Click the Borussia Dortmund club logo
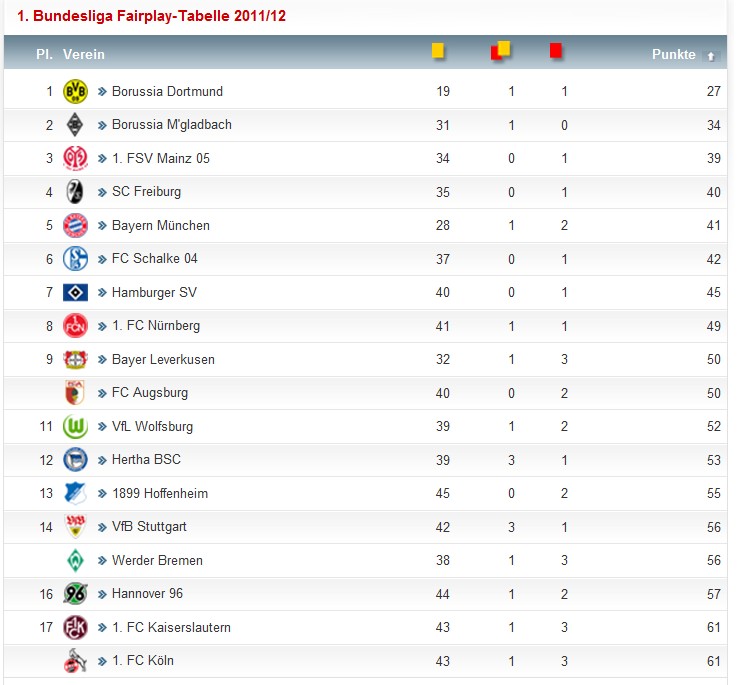Viewport: 742px width, 685px height. pyautogui.click(x=75, y=91)
